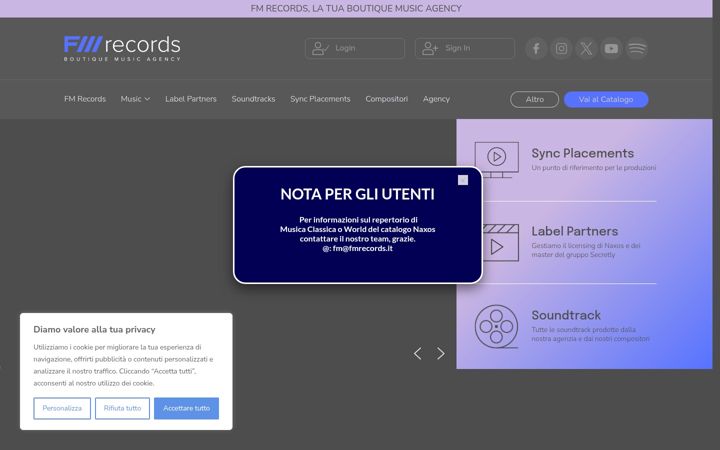
Task: Open the YouTube social icon
Action: pos(611,48)
